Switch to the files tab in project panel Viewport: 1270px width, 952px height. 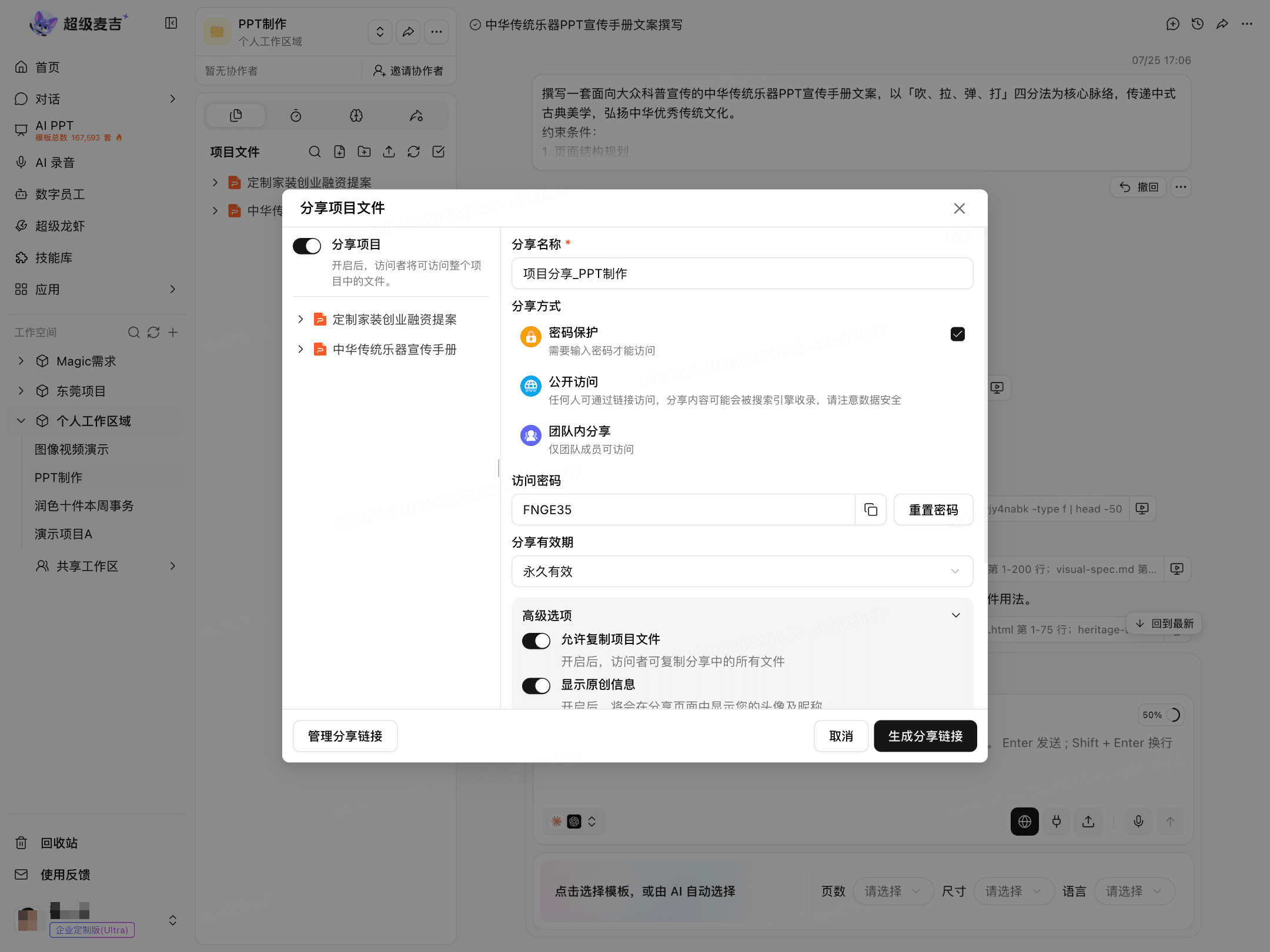[x=236, y=116]
